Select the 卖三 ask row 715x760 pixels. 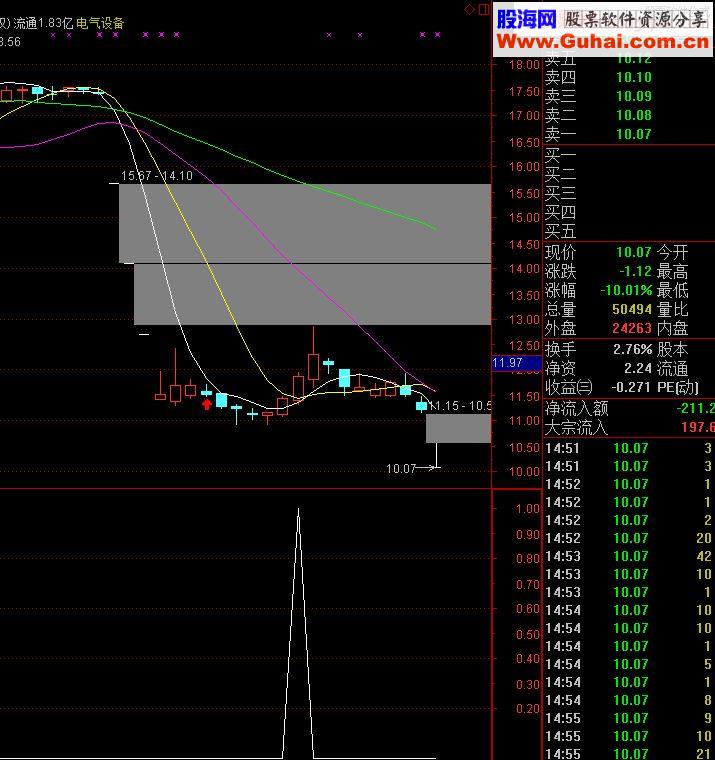pos(629,96)
